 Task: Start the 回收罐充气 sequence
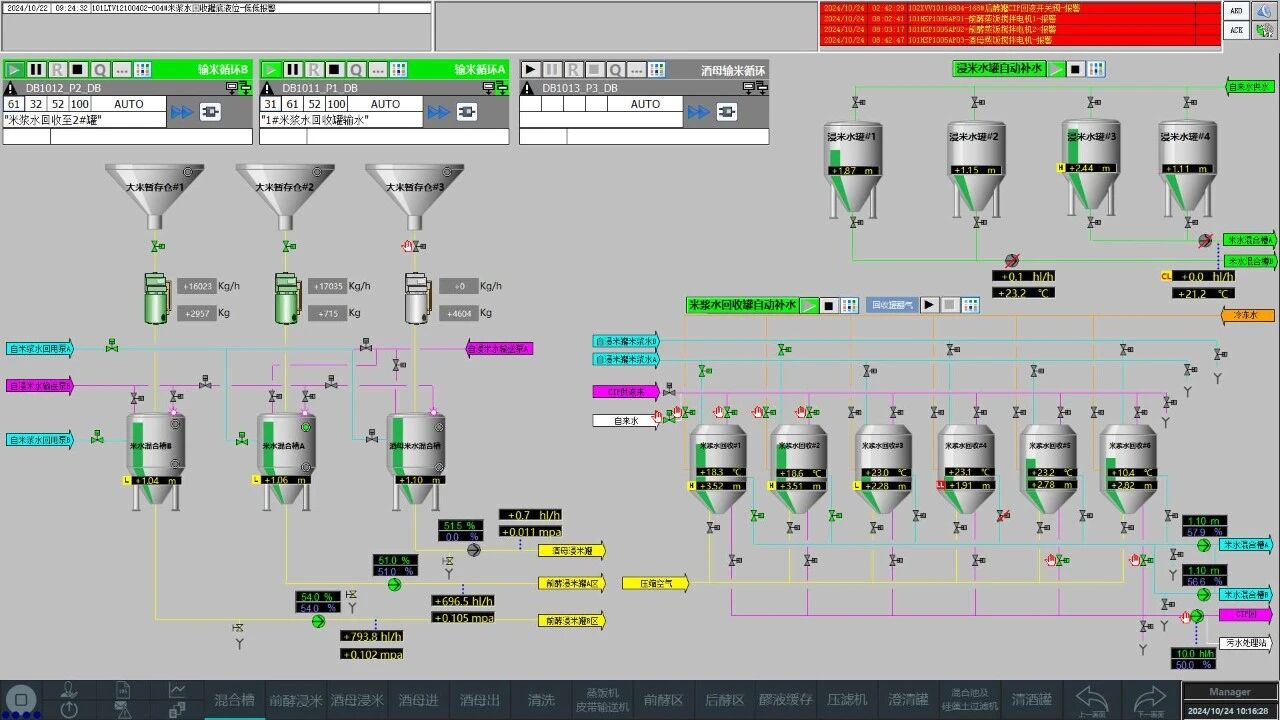tap(930, 305)
